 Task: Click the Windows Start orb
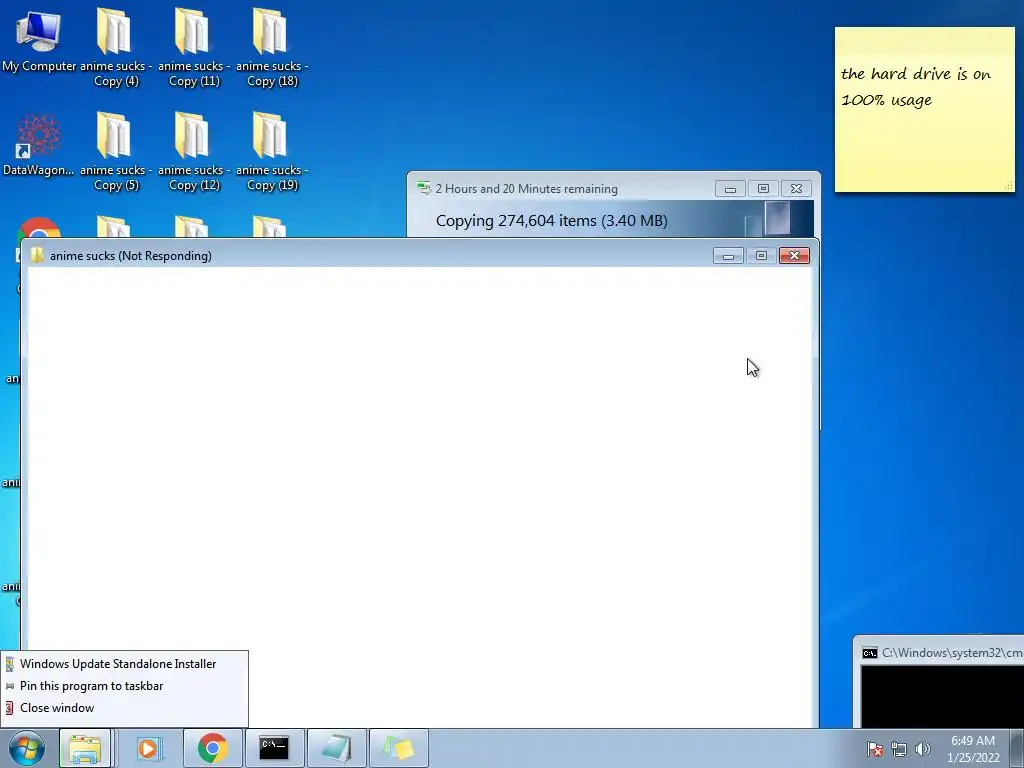(x=27, y=748)
